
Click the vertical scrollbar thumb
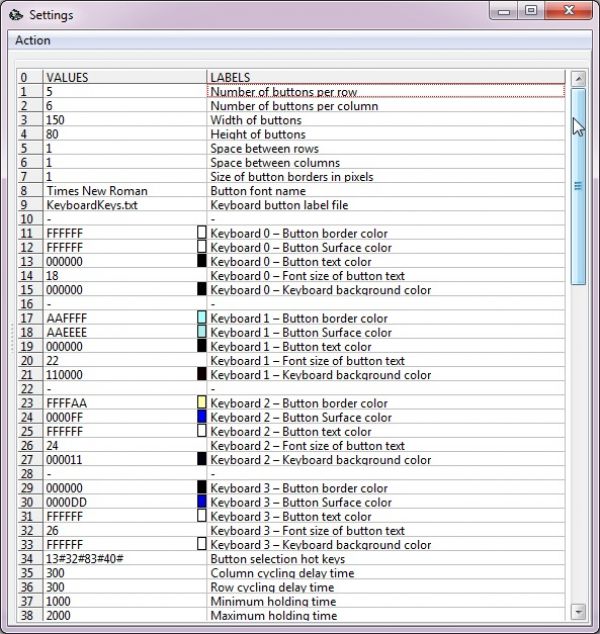tap(579, 186)
